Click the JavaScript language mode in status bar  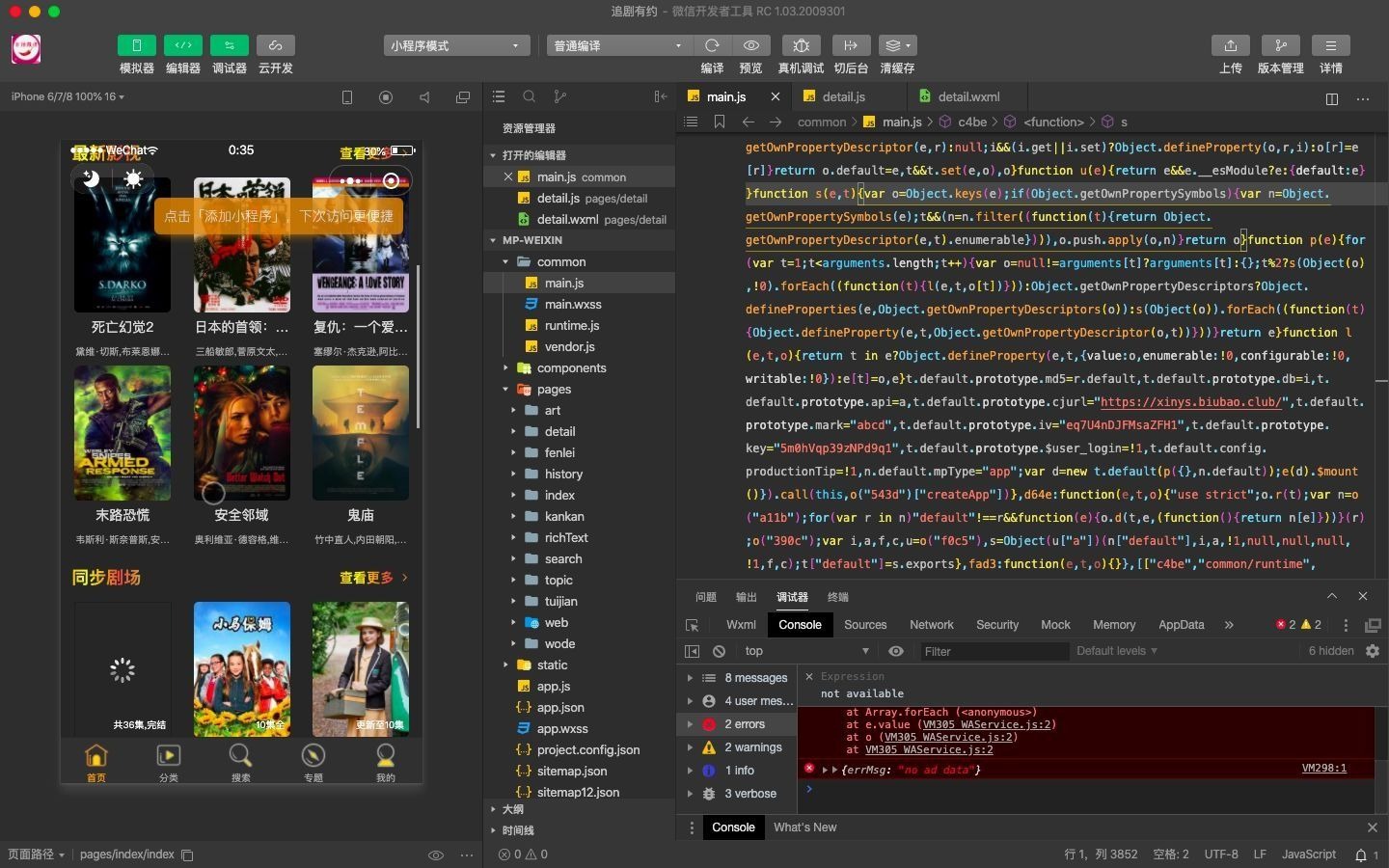[x=1308, y=854]
